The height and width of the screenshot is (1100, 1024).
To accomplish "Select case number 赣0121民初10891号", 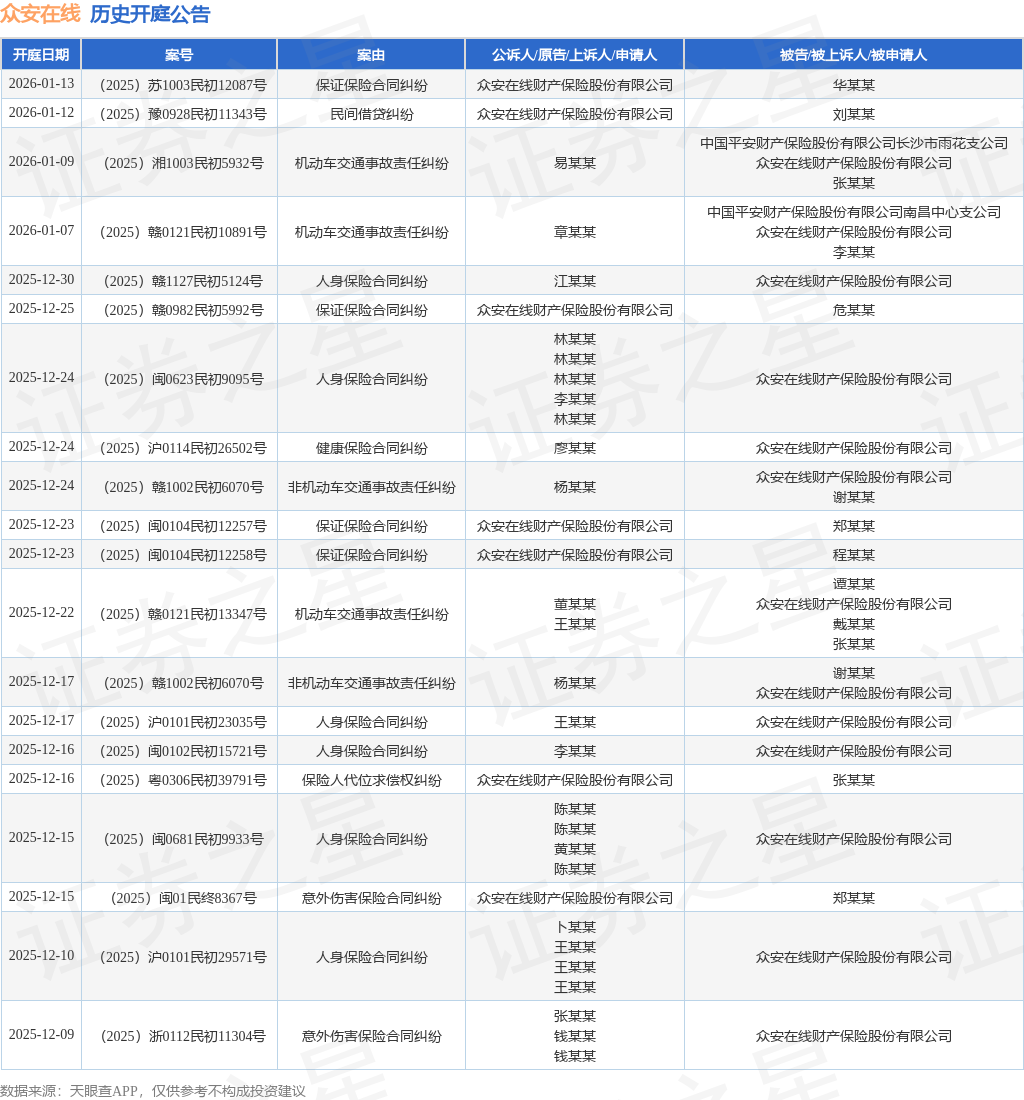I will 183,232.
